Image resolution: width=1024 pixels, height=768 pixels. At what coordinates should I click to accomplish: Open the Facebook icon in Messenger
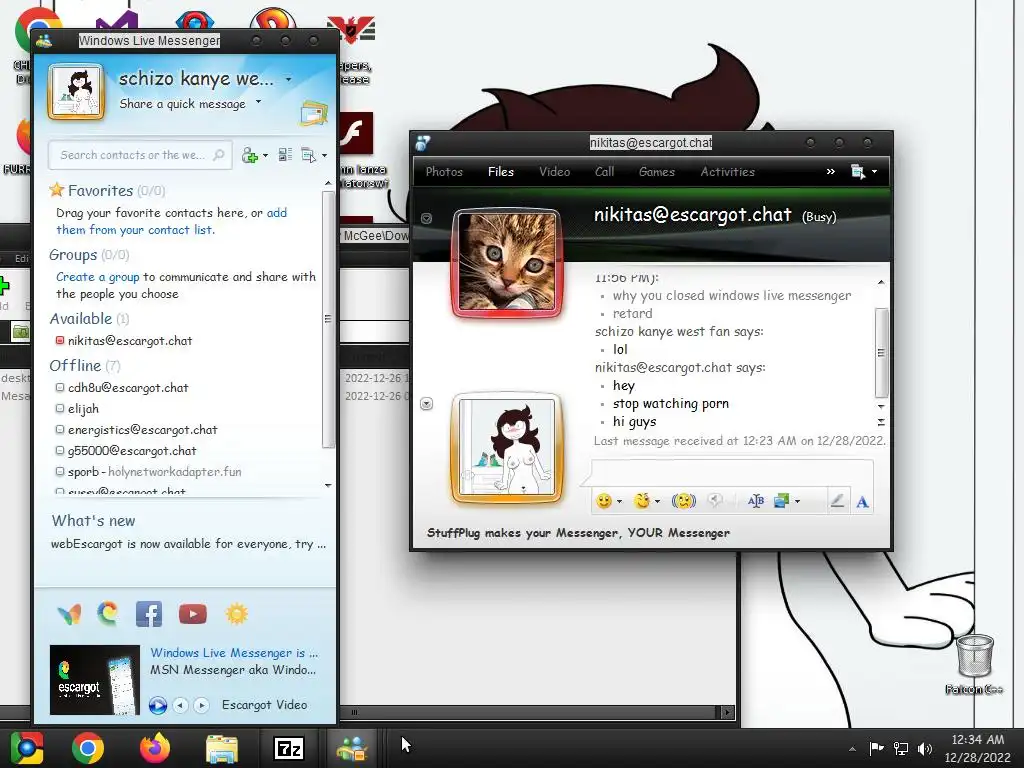point(149,614)
